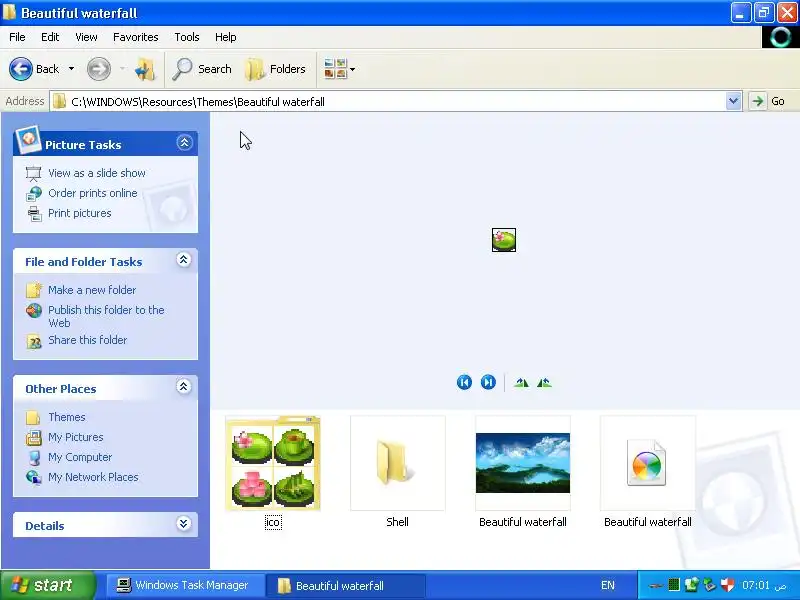Screen dimensions: 800x600
Task: Open the Favorites menu
Action: (x=136, y=37)
